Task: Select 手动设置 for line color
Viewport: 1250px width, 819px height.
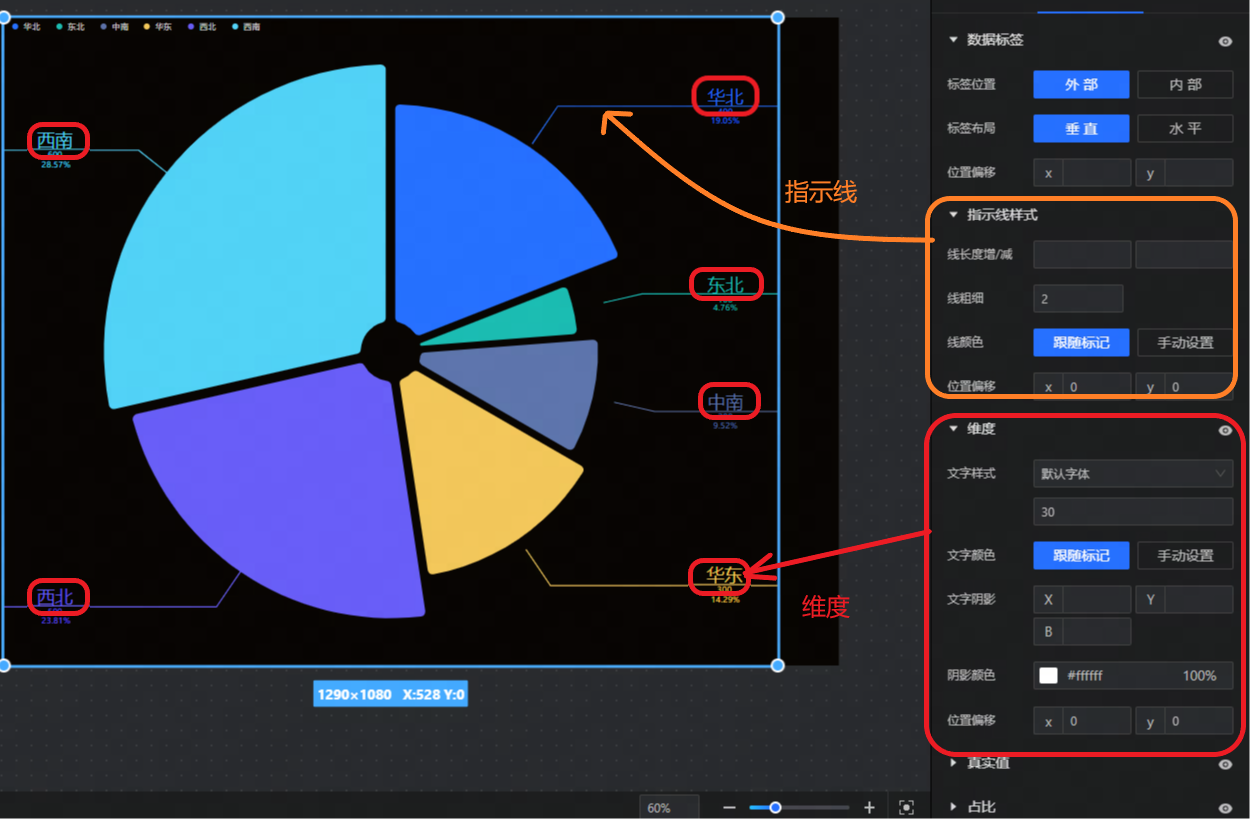Action: (x=1185, y=343)
